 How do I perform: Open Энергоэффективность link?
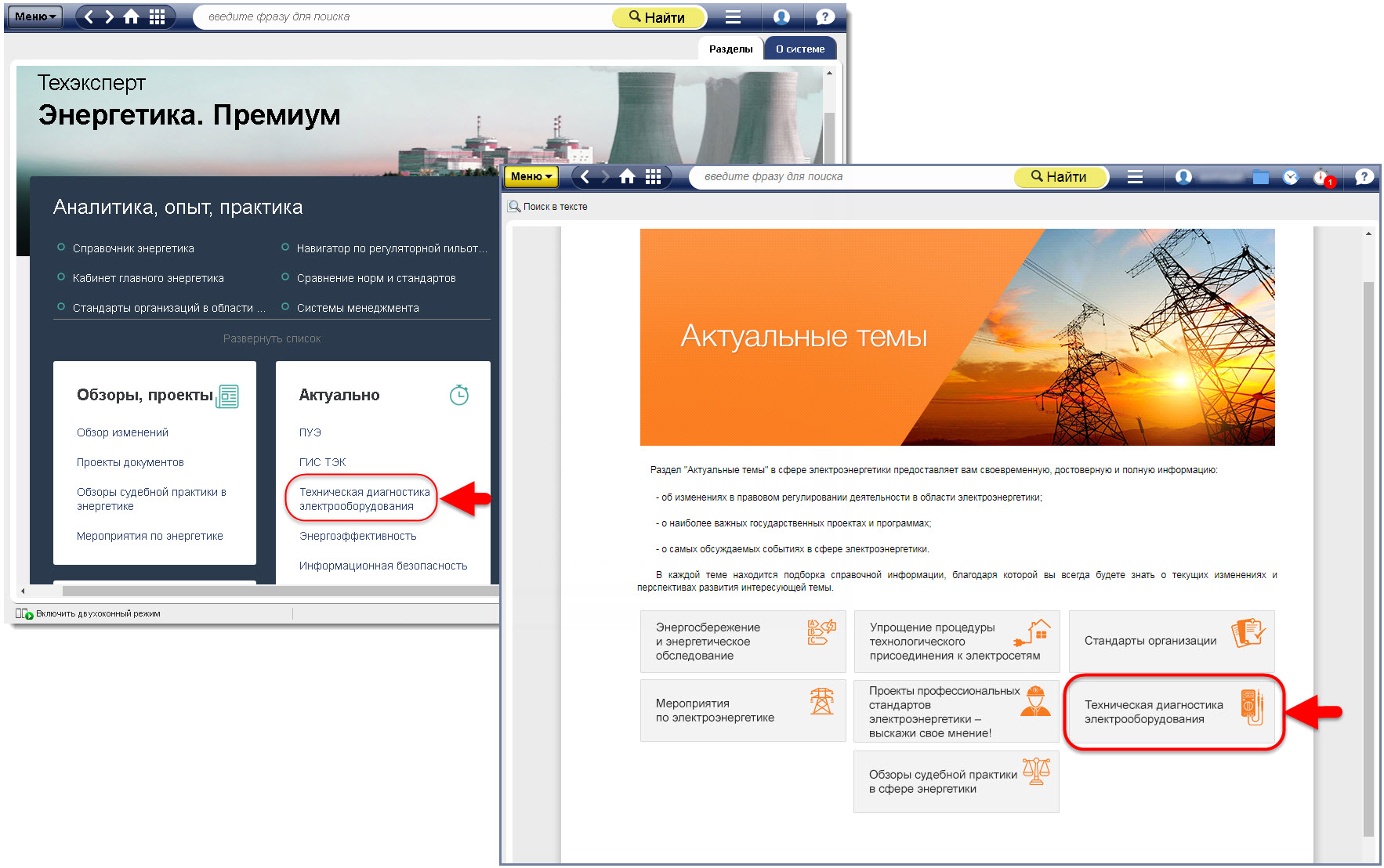point(357,536)
